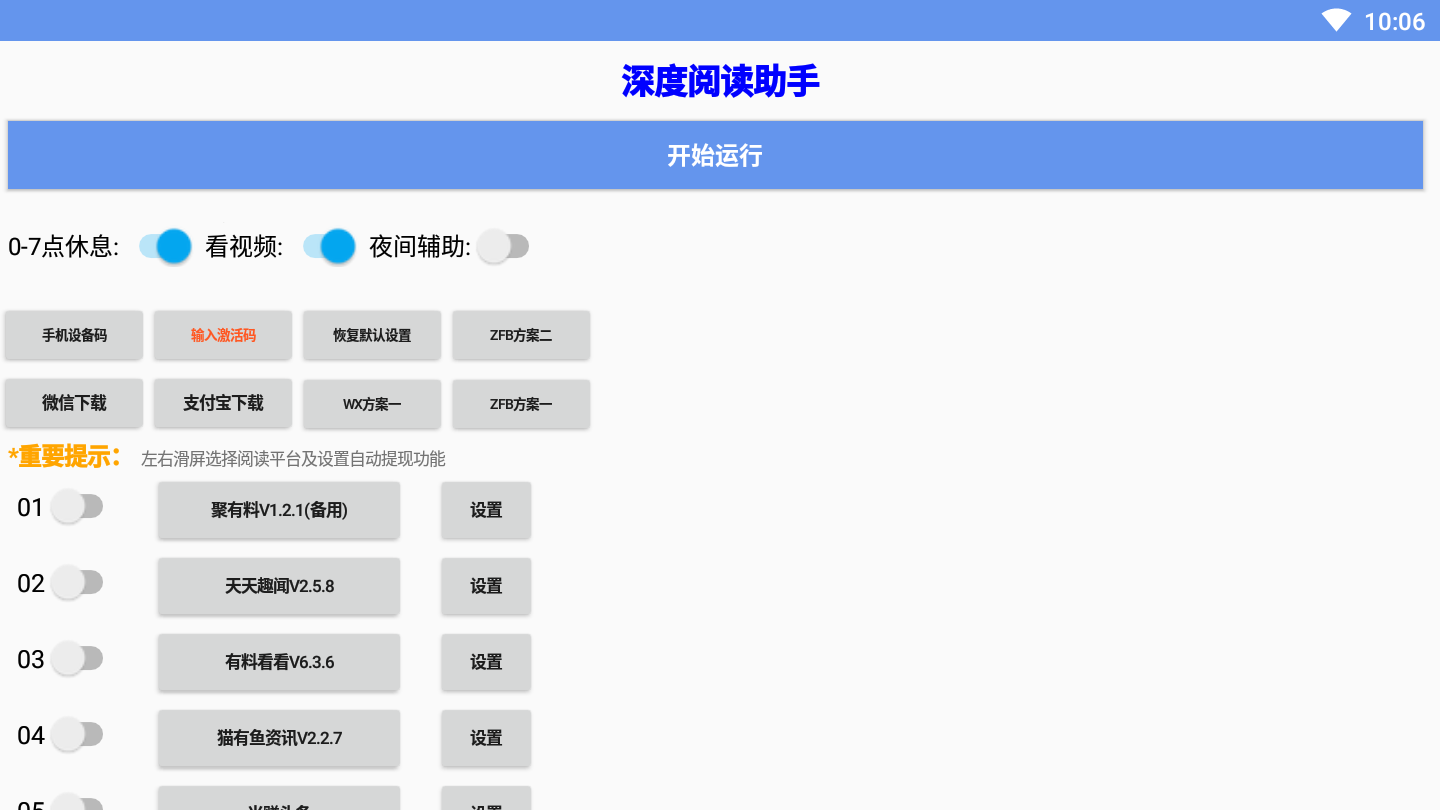Enable switch for row 03

pos(77,658)
